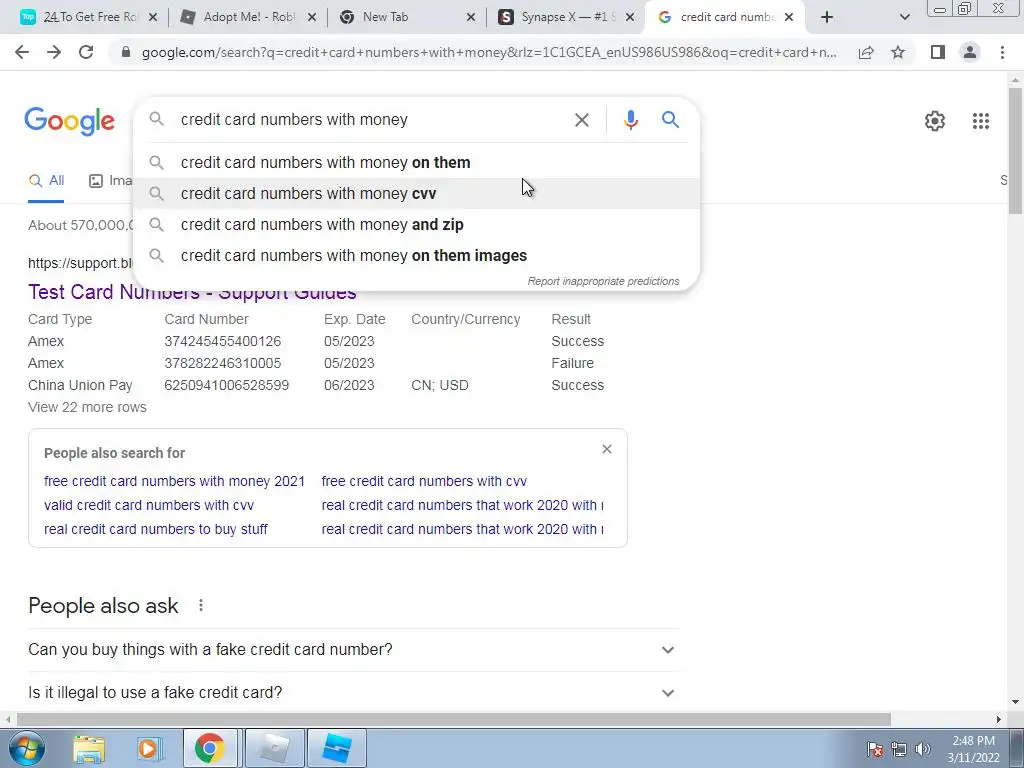The width and height of the screenshot is (1024, 768).
Task: Expand 'Can you buy things with a fake credit card number?'
Action: click(353, 650)
